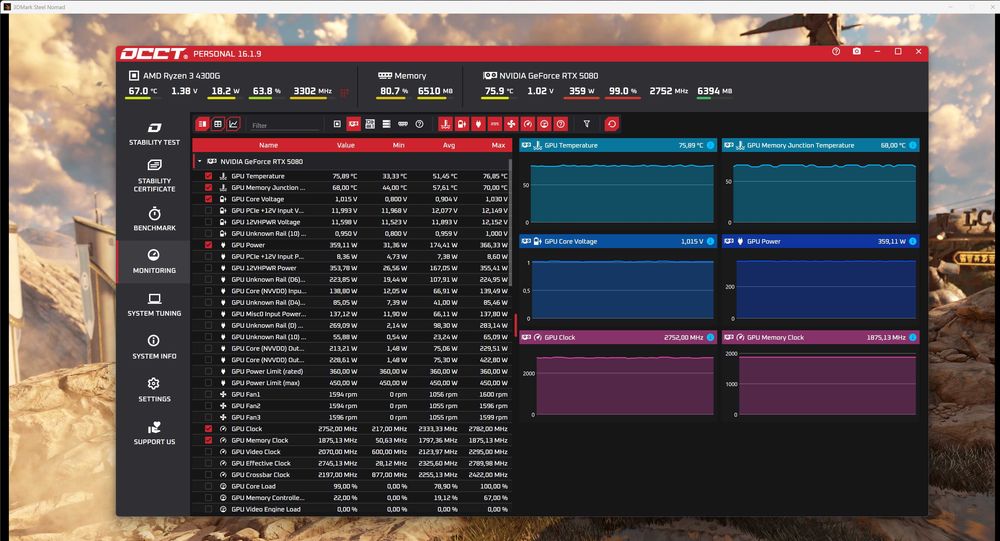Toggle the motherboard sensor source filter icon
The image size is (1000, 541).
[x=370, y=124]
